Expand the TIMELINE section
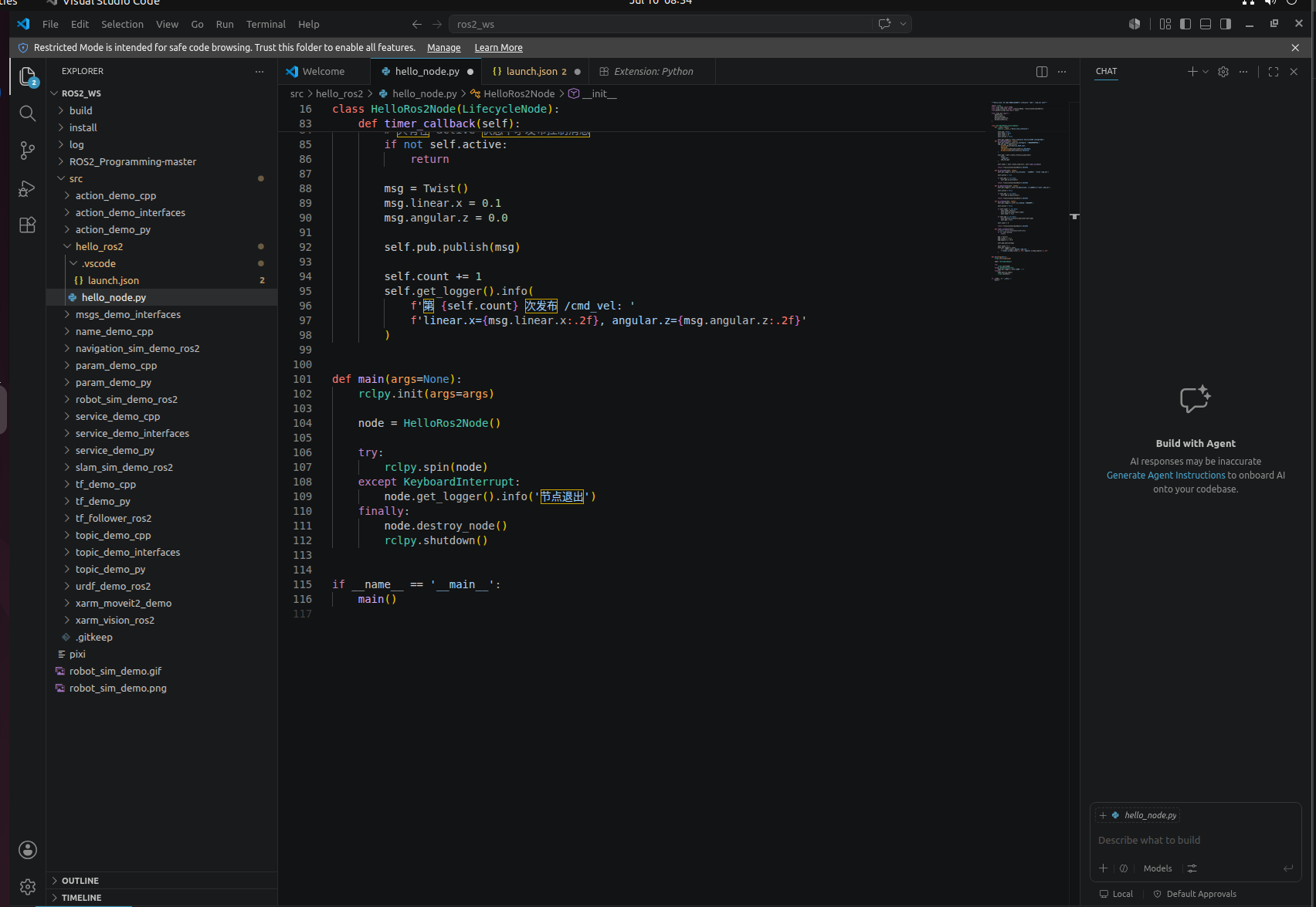The width and height of the screenshot is (1316, 907). coord(161,898)
